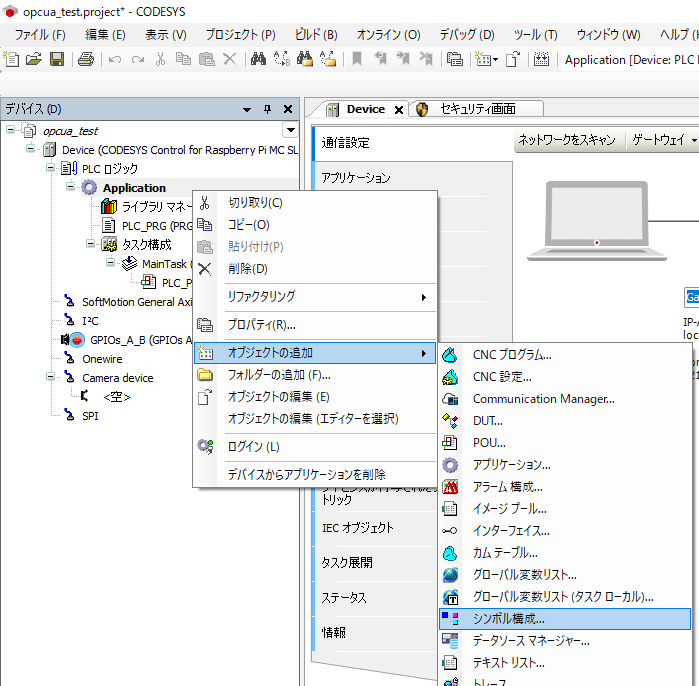Click the toolbar Cut scissors icon
Image resolution: width=699 pixels, height=686 pixels.
click(x=160, y=59)
